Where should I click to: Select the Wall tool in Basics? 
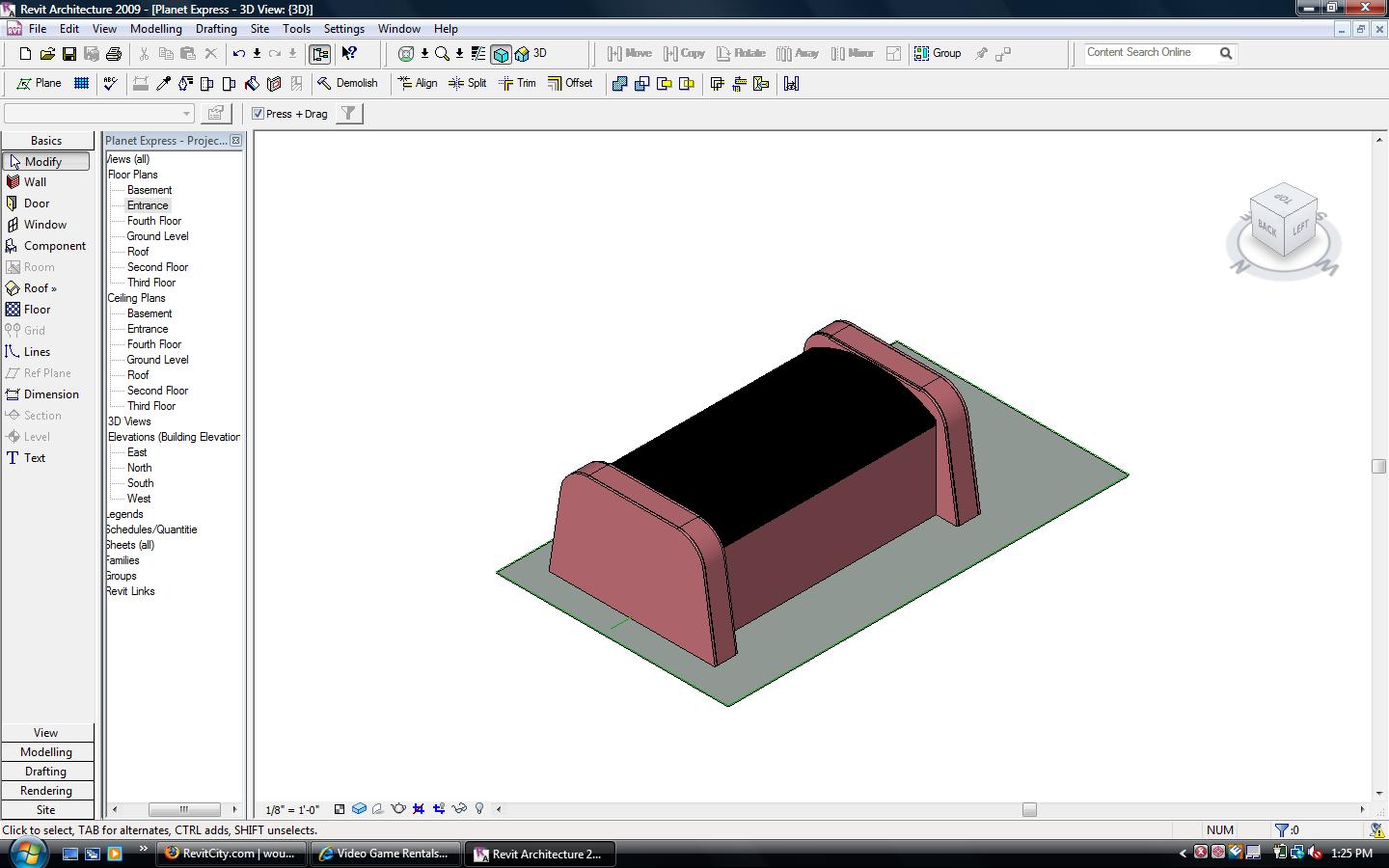point(35,182)
